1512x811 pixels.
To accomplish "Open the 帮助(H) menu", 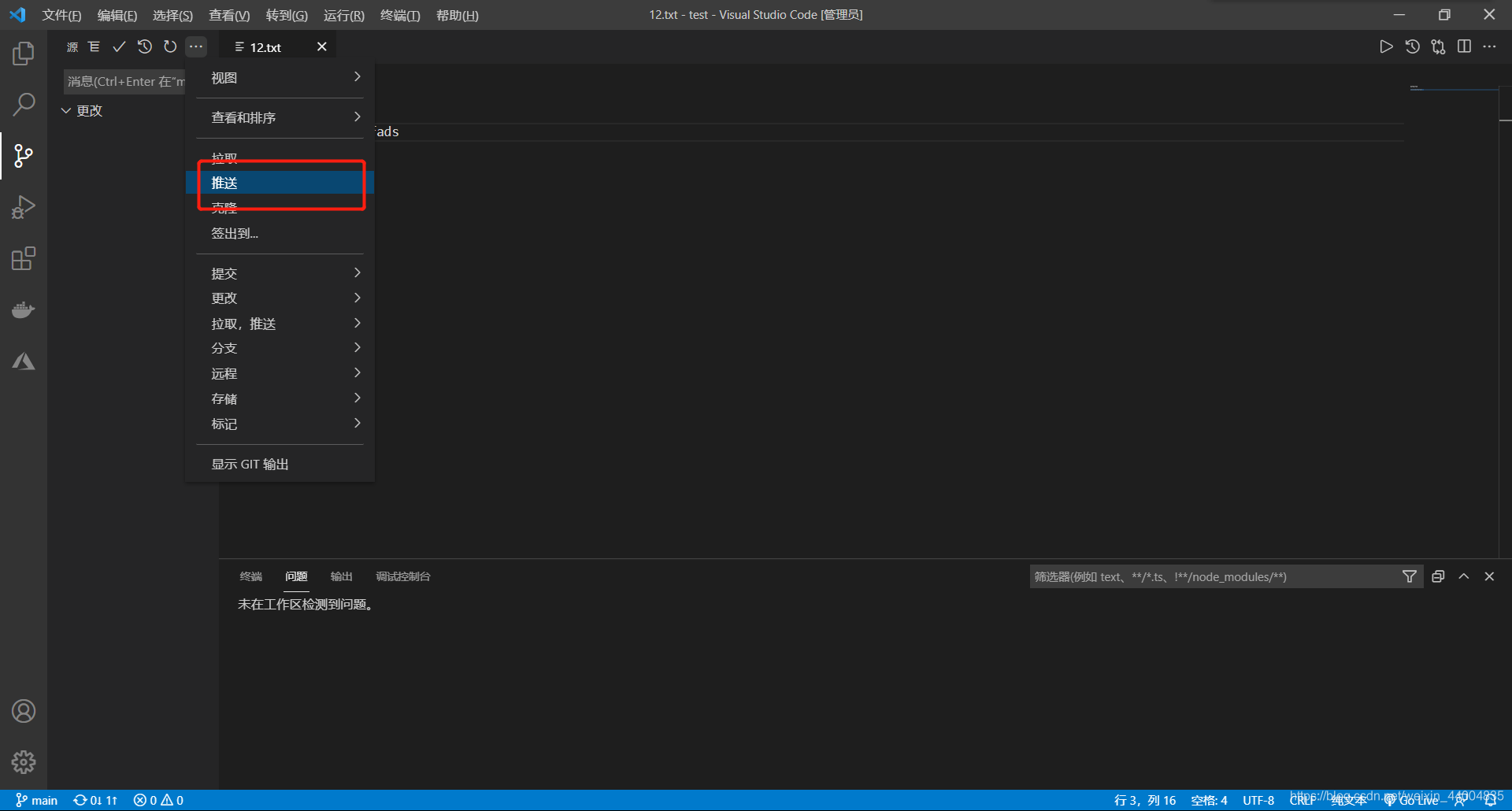I will click(457, 15).
